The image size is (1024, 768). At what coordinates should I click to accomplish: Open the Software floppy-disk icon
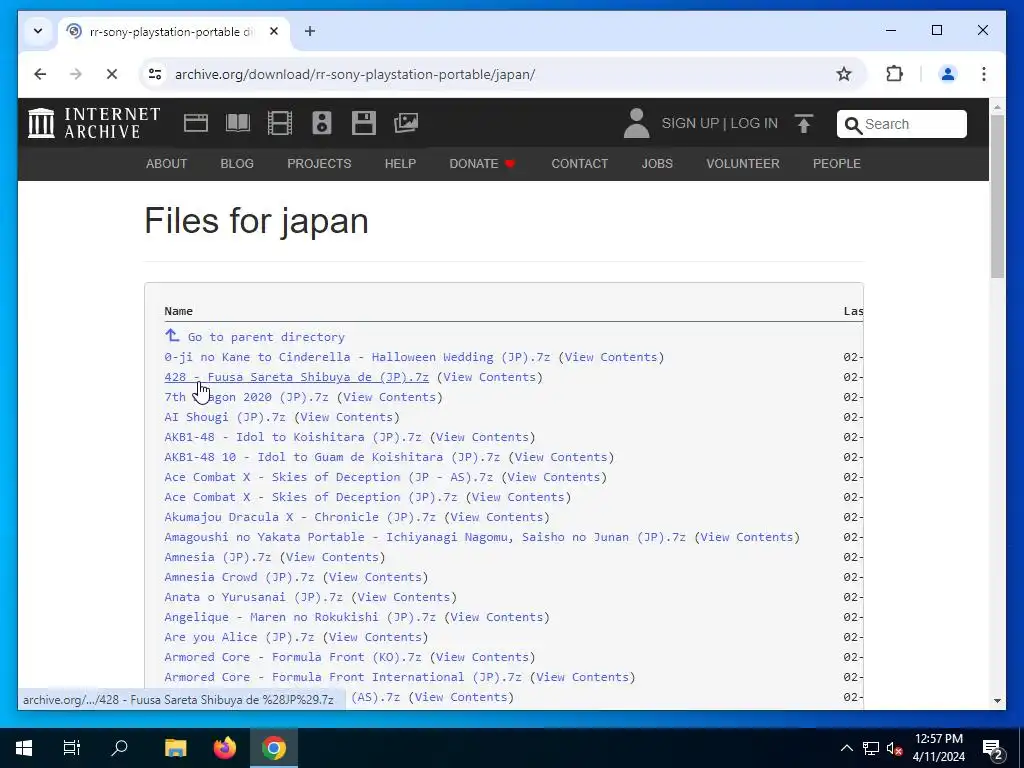coord(364,123)
